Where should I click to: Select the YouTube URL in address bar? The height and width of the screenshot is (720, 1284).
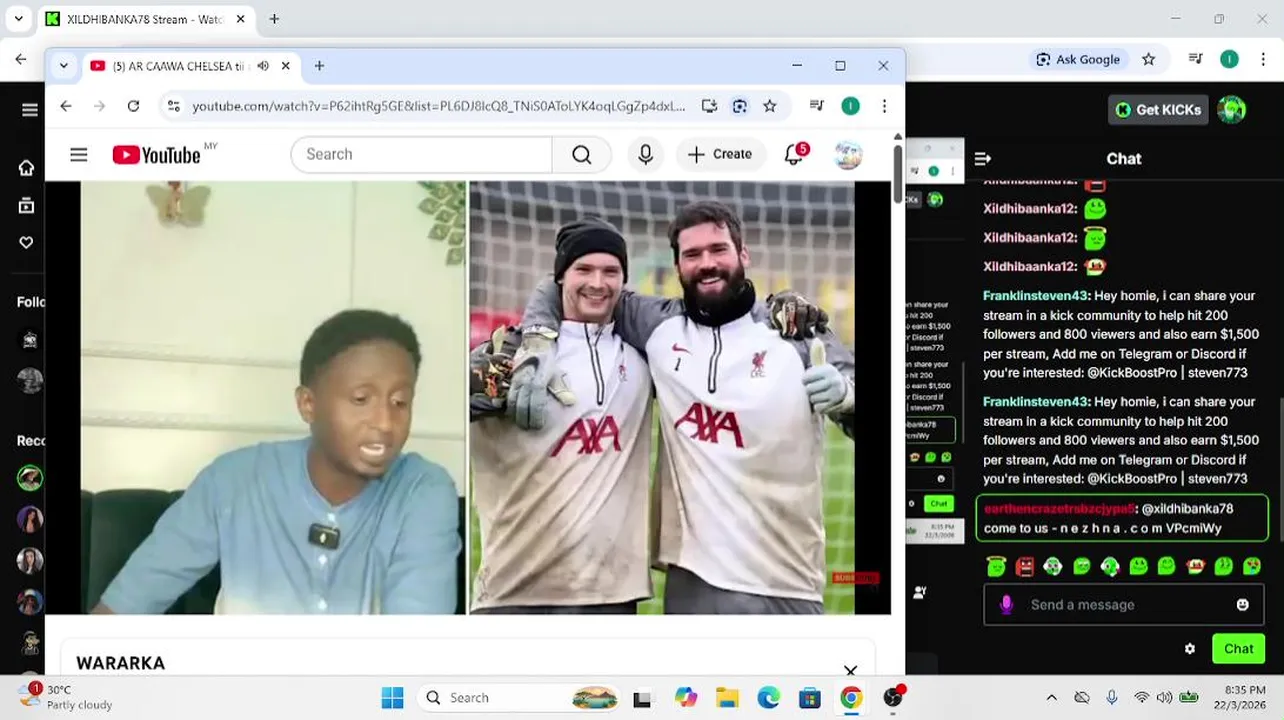coord(439,106)
